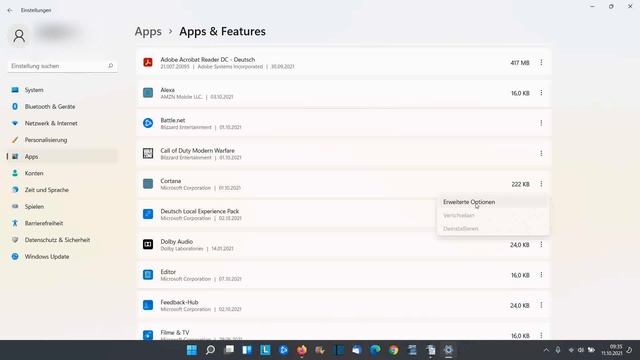Click the Call of Duty Modern Warfare icon
The width and height of the screenshot is (640, 360).
pos(148,153)
